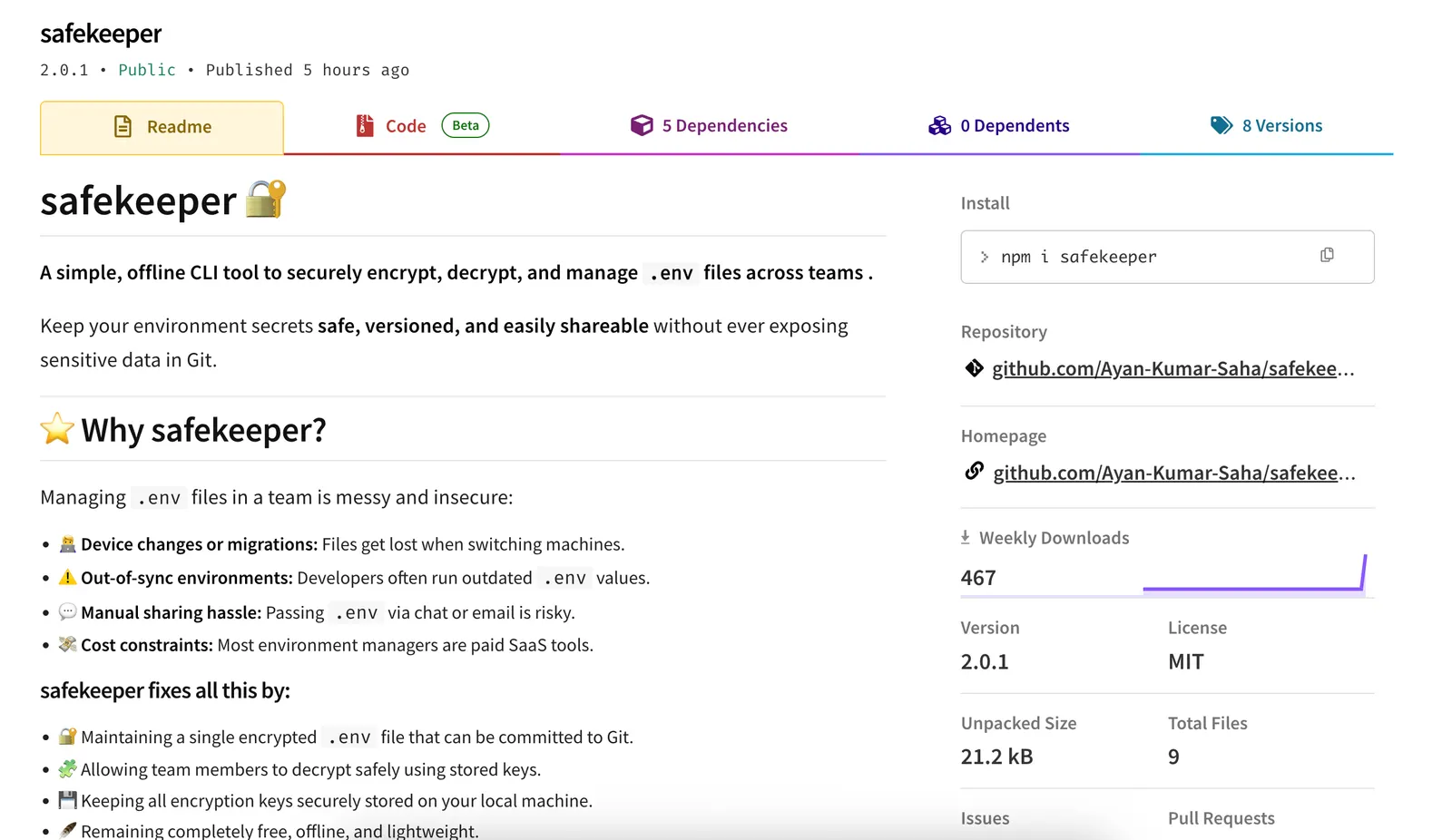
Task: Click the terminal prompt chevron icon
Action: [985, 257]
